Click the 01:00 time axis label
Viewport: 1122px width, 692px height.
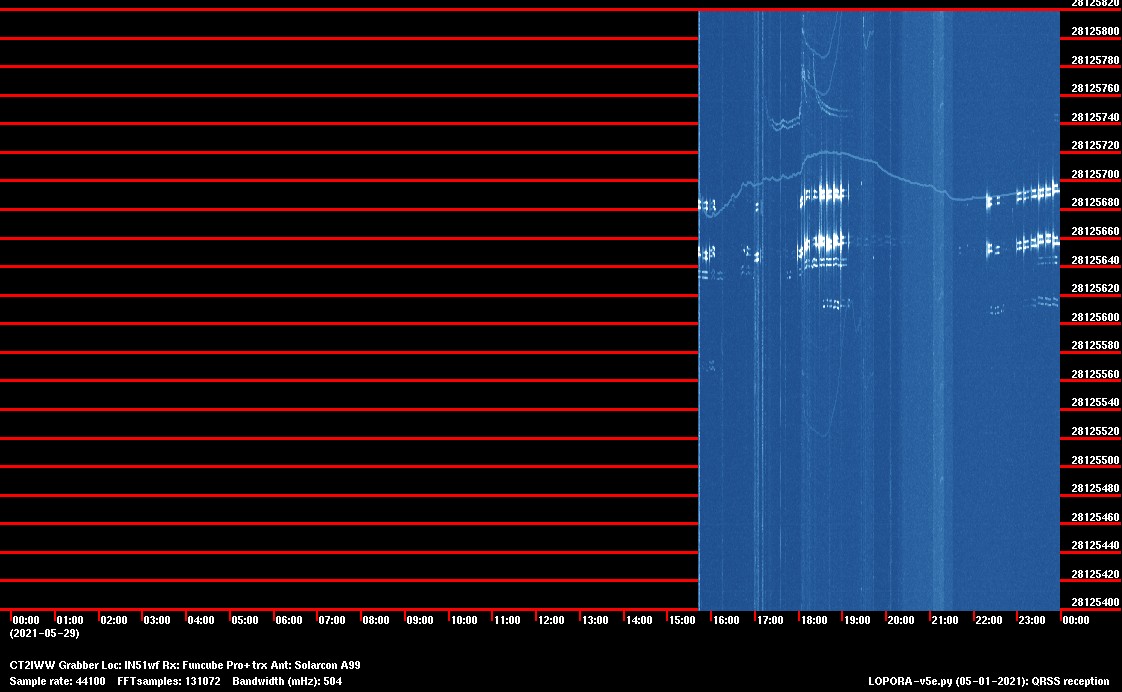[x=70, y=620]
